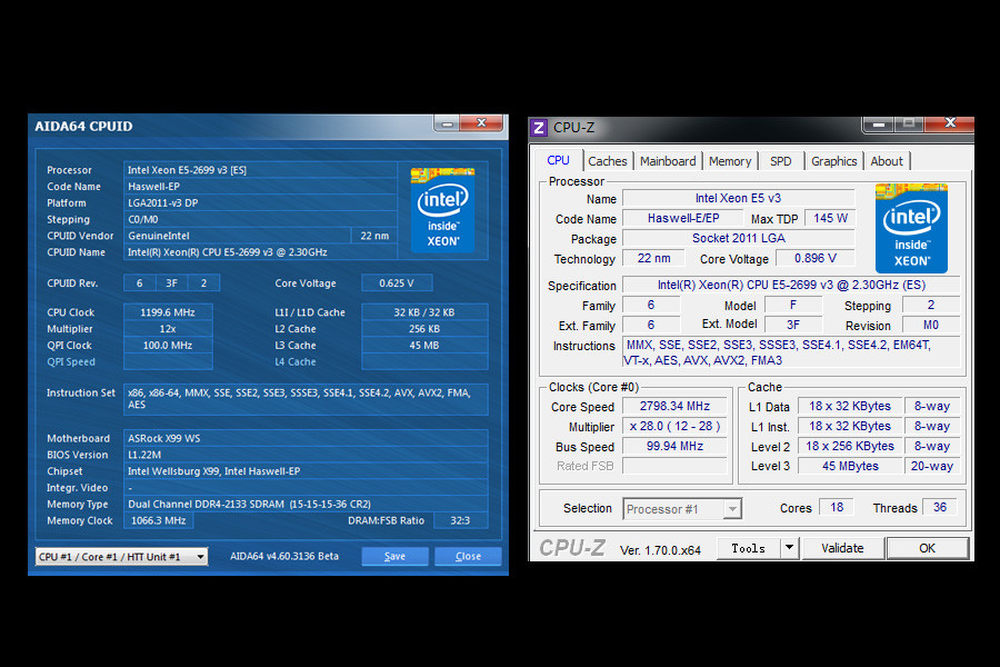
Task: Click the CPU-Z Code Name value 'Haswell-E/EP'
Action: tap(683, 218)
